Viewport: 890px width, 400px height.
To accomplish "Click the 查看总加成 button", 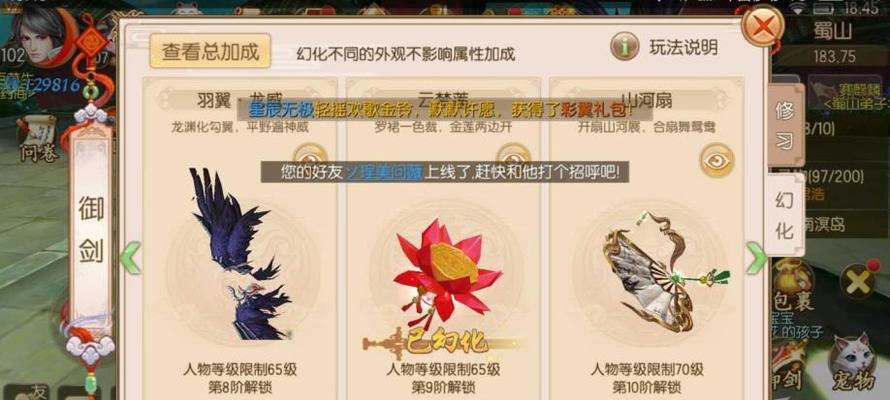I will (x=210, y=51).
